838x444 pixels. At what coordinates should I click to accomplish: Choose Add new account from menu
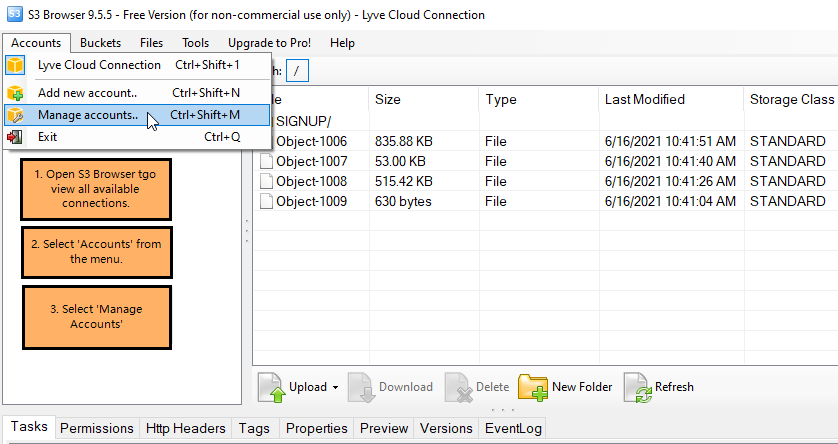(88, 93)
